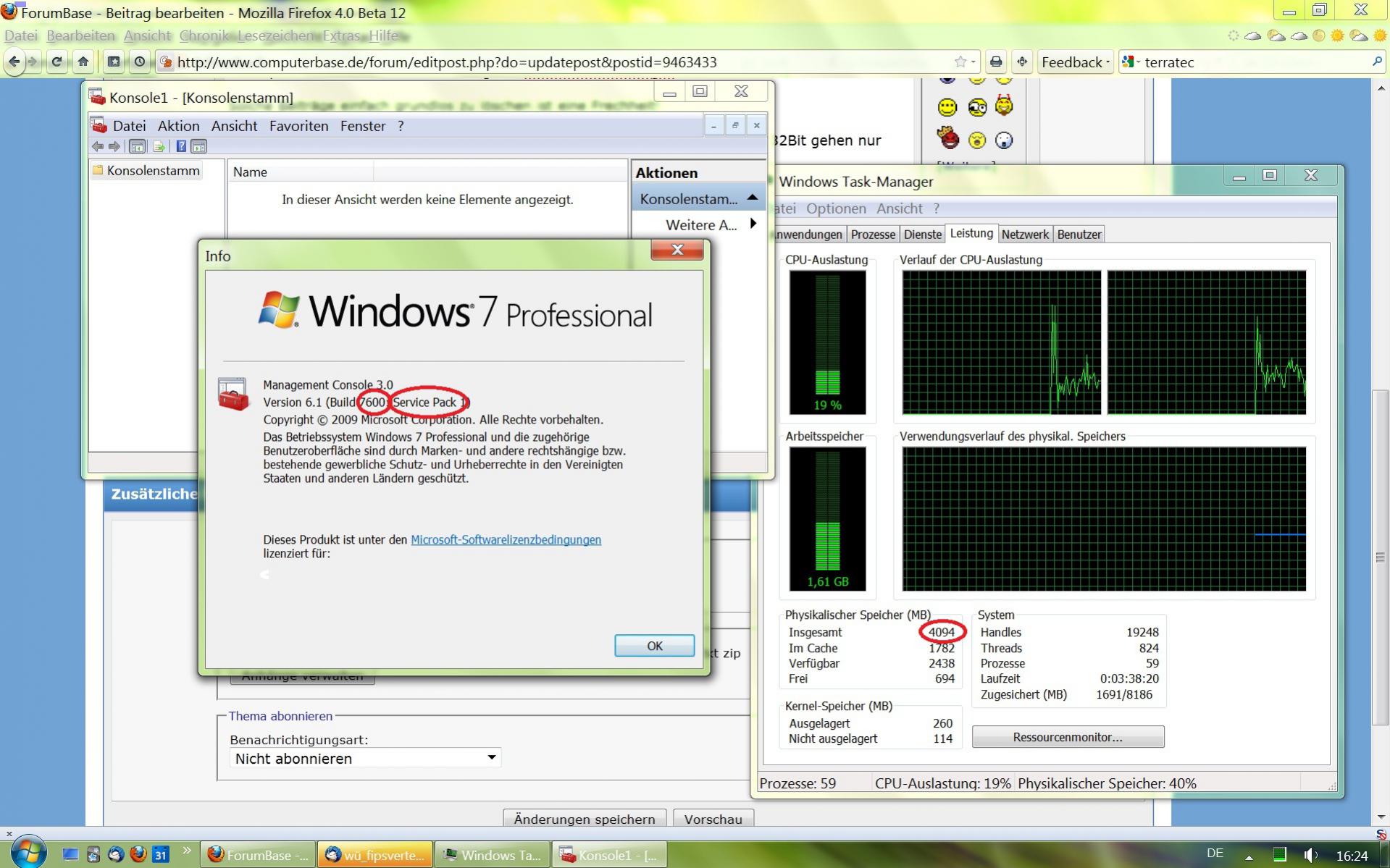1390x868 pixels.
Task: Show hidden tray icons arrow
Action: 1249,856
